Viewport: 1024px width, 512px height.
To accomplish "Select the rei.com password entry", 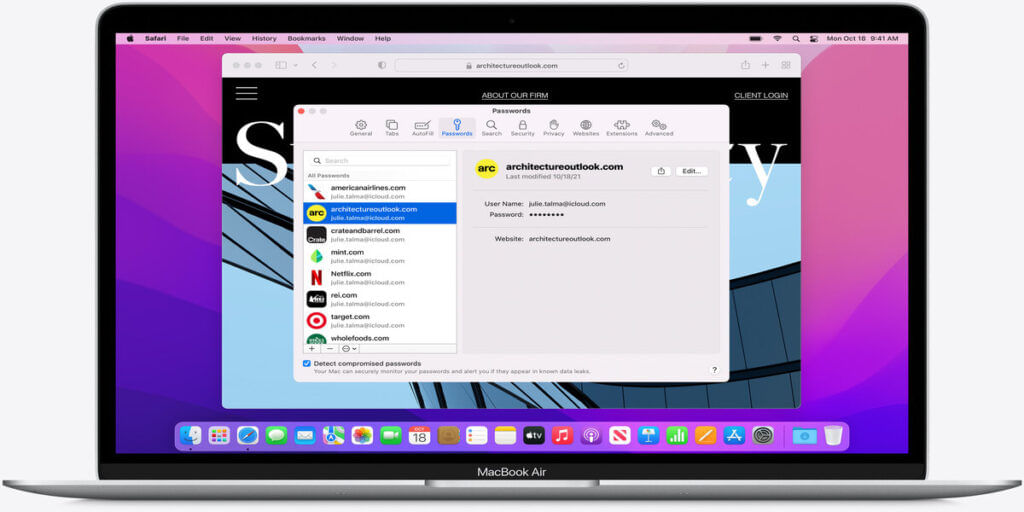I will 380,299.
